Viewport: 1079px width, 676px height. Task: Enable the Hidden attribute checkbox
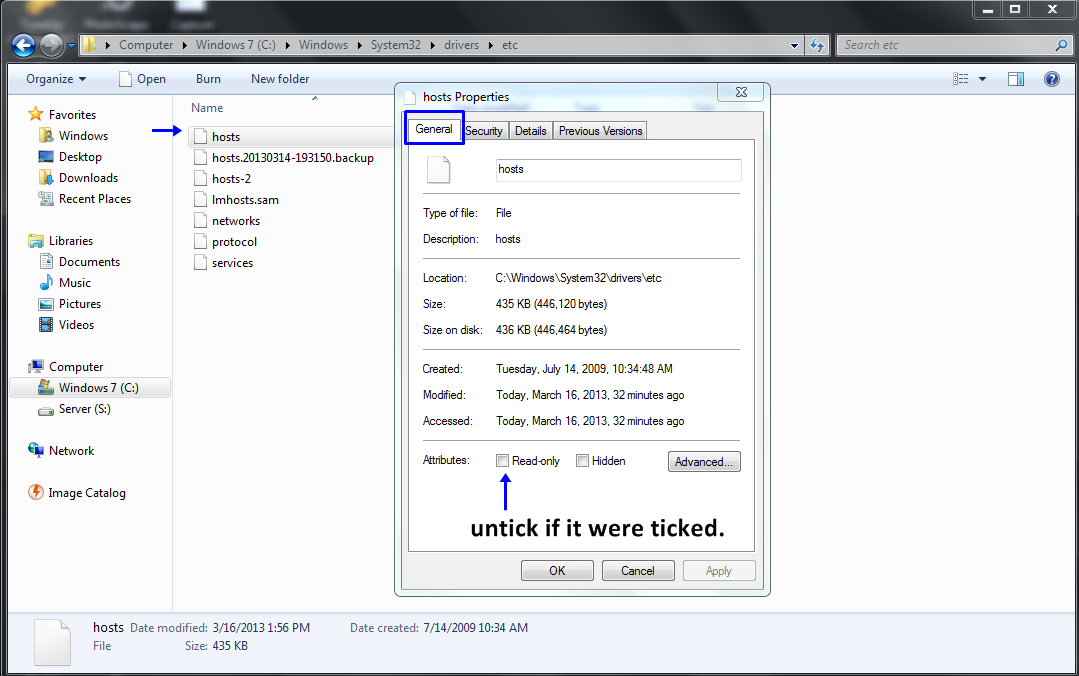tap(582, 460)
